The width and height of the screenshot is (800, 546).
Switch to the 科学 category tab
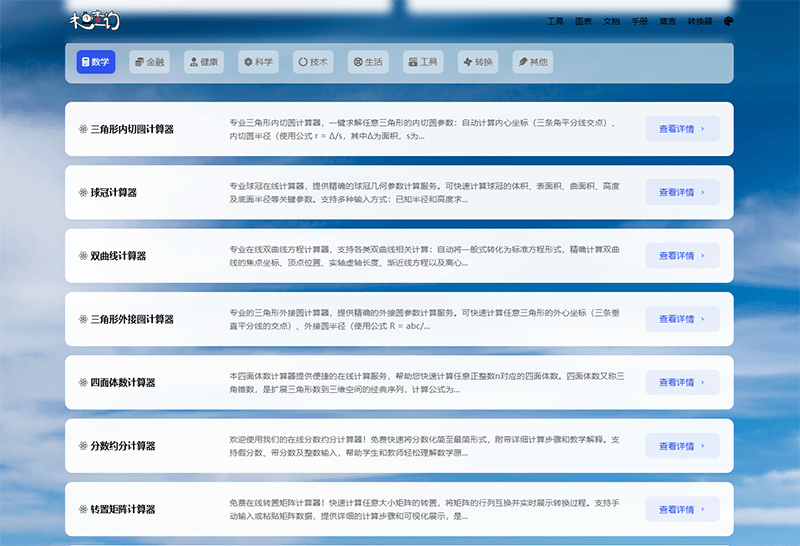pos(258,62)
